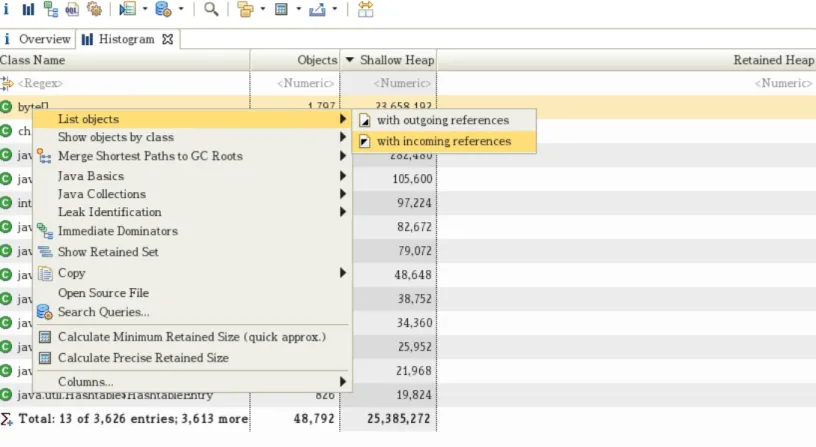Open the histogram toolbar icon
Viewport: 816px width, 447px height.
click(x=28, y=9)
